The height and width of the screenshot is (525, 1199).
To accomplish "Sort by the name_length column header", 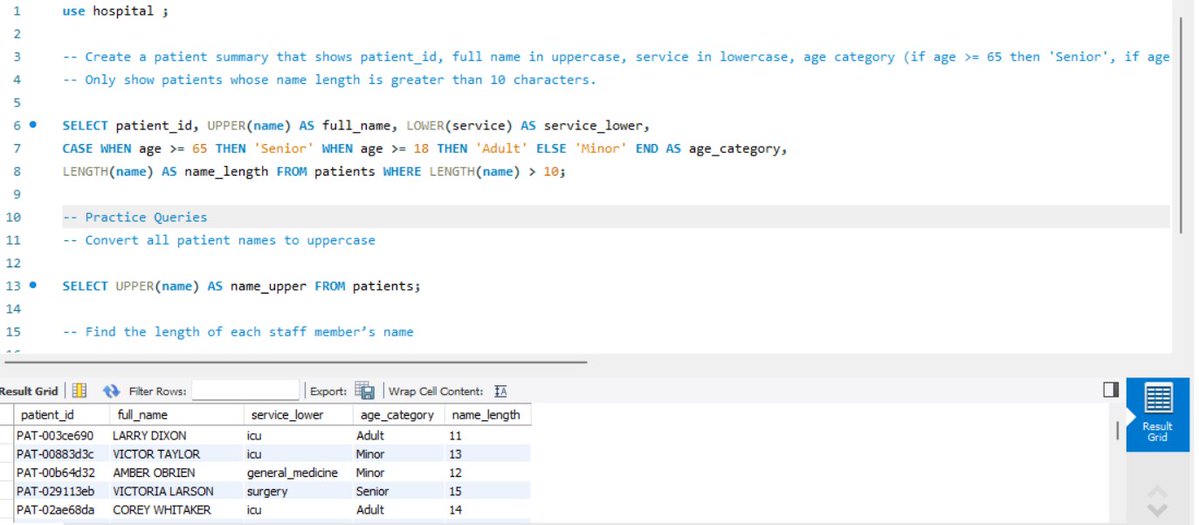I will coord(487,415).
